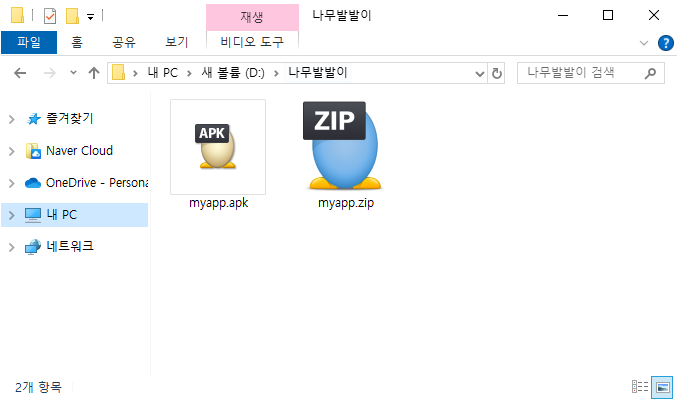Close the 나무발발이 window
This screenshot has width=678, height=400.
pyautogui.click(x=654, y=16)
